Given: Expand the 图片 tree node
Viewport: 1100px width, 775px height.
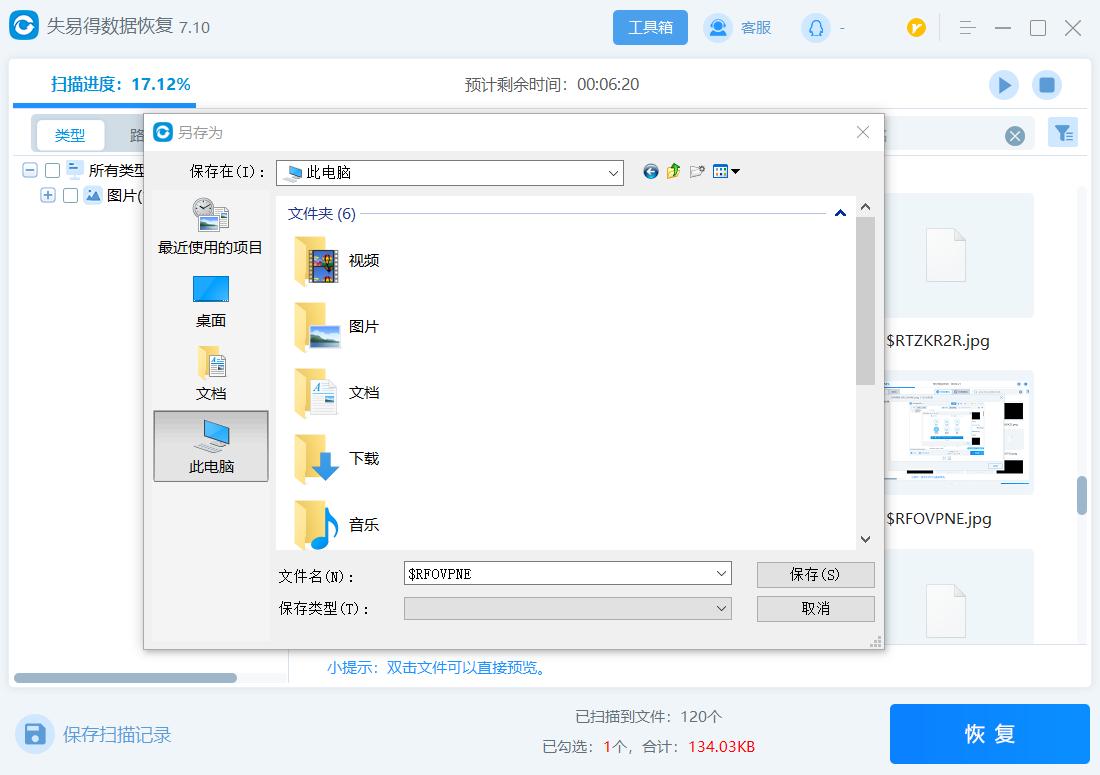Looking at the screenshot, I should pyautogui.click(x=49, y=195).
